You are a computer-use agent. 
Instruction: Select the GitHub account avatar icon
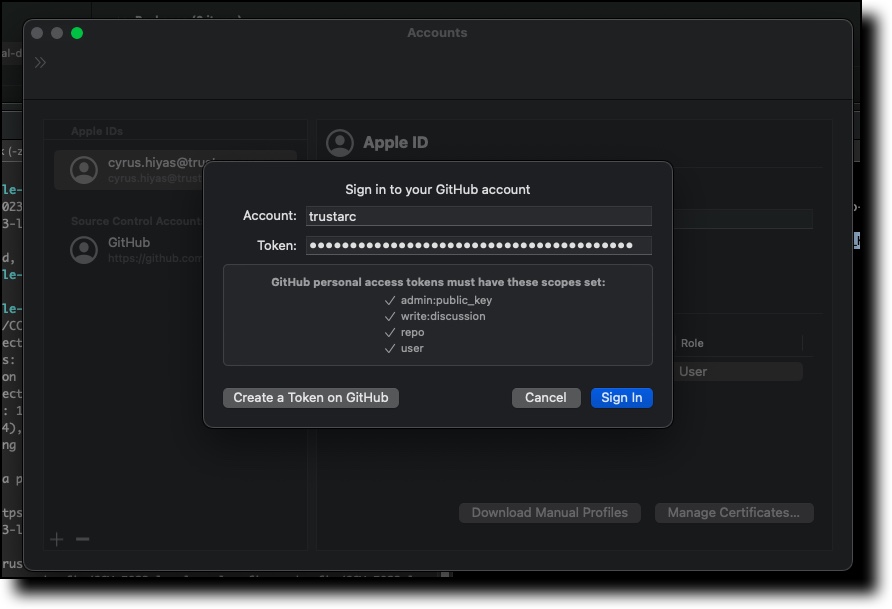[84, 250]
